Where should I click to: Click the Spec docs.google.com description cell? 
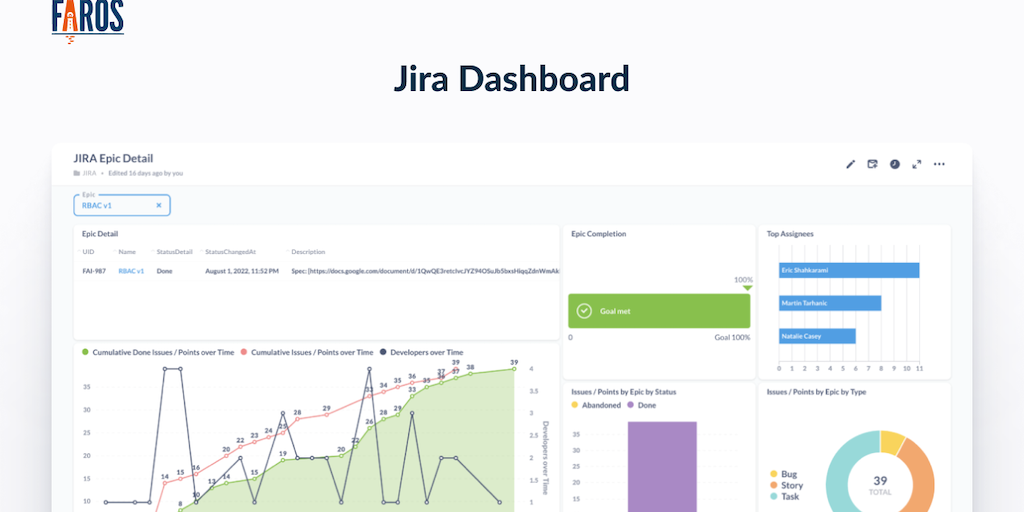tap(425, 271)
